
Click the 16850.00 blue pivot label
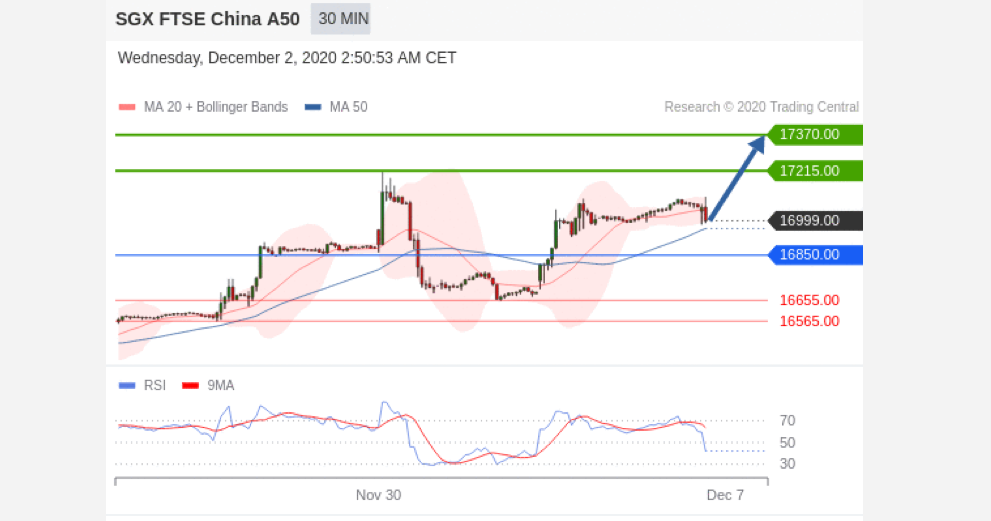(x=815, y=255)
